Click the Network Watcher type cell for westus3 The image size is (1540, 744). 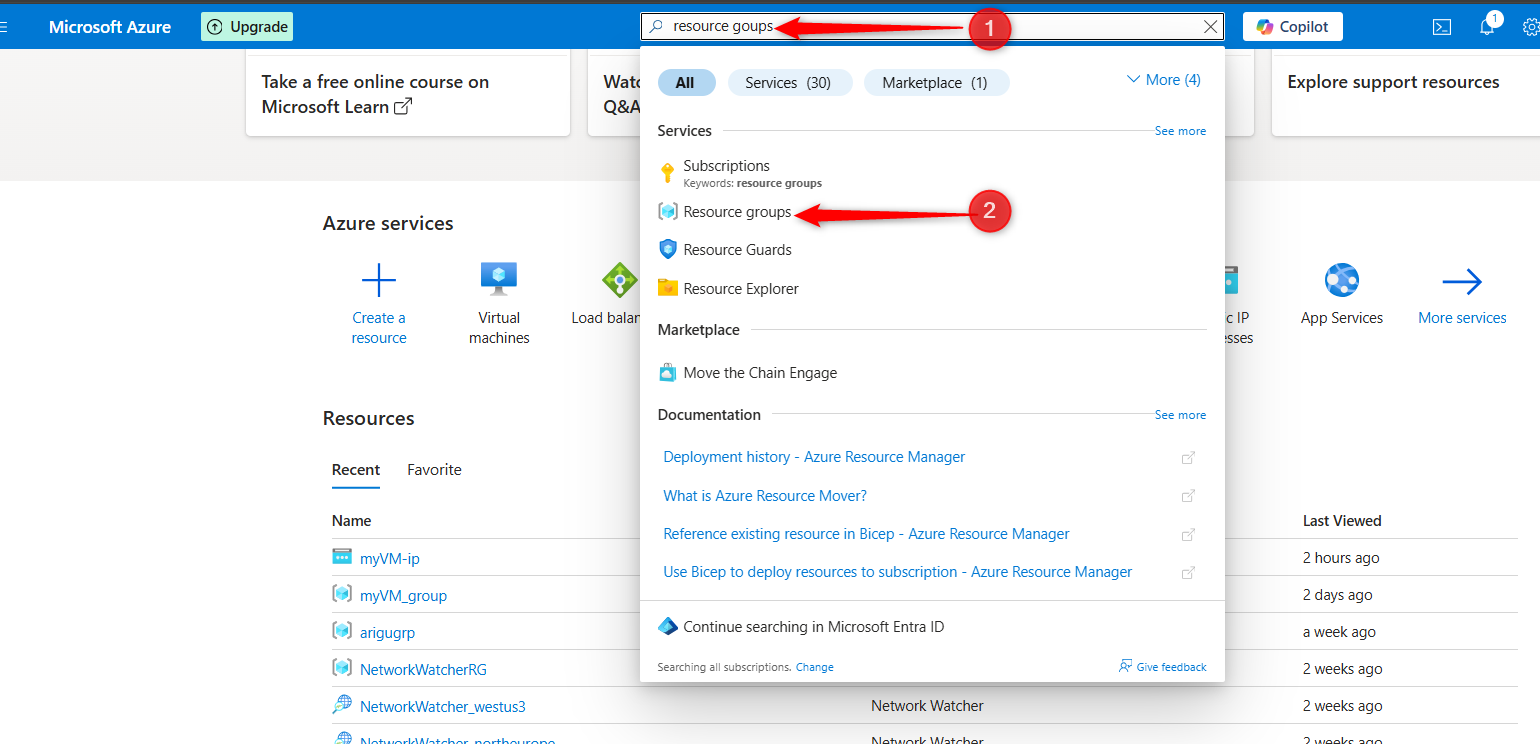point(927,706)
